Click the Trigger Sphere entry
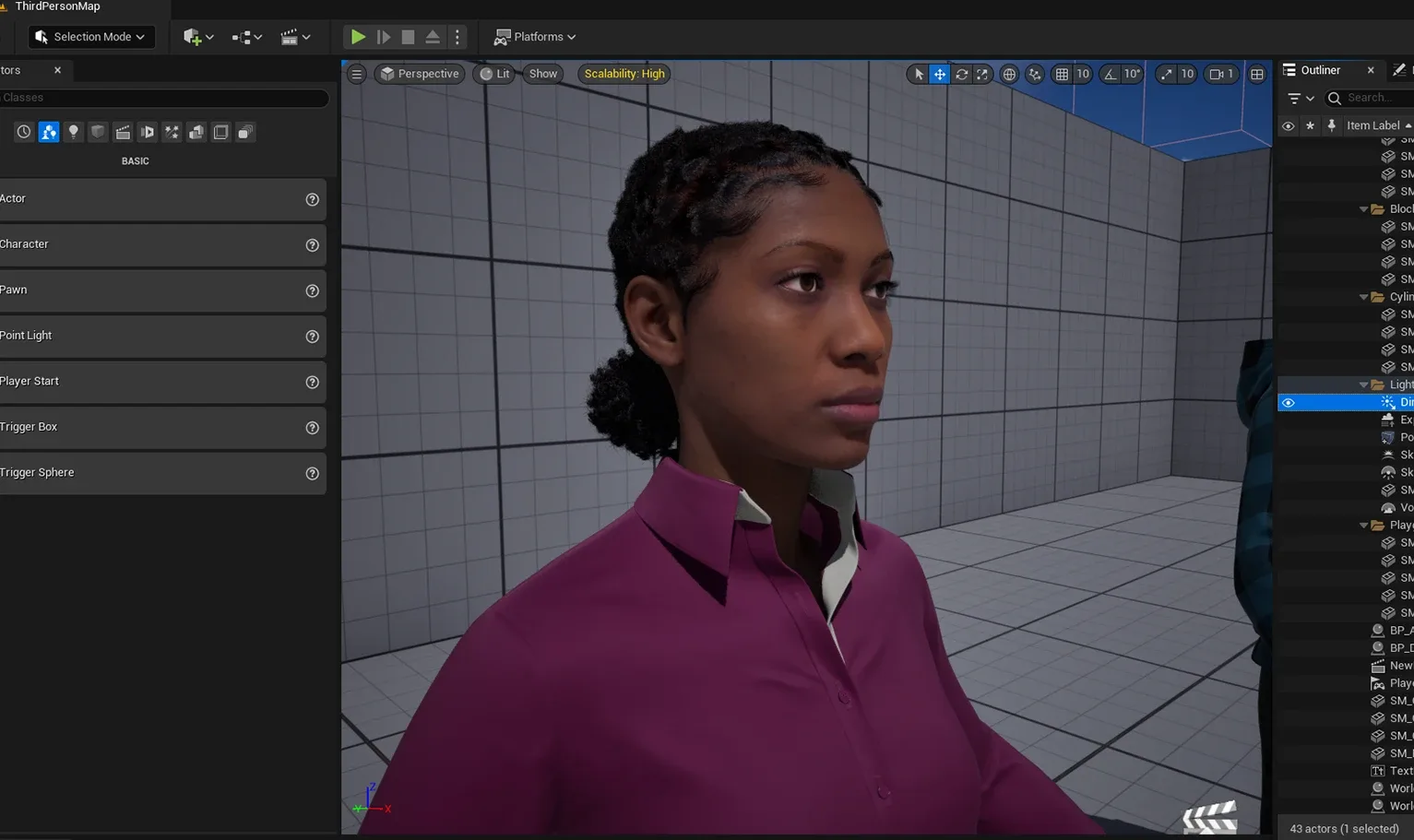The width and height of the screenshot is (1414, 840). (162, 473)
